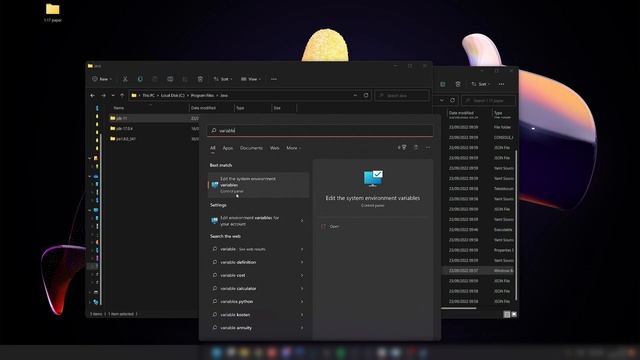Click the search field in back Explorer window

coord(488,100)
